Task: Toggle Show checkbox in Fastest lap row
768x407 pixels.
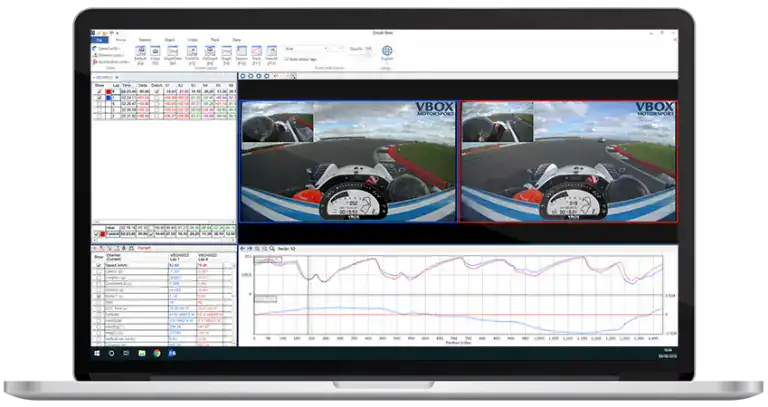Action: click(x=96, y=234)
